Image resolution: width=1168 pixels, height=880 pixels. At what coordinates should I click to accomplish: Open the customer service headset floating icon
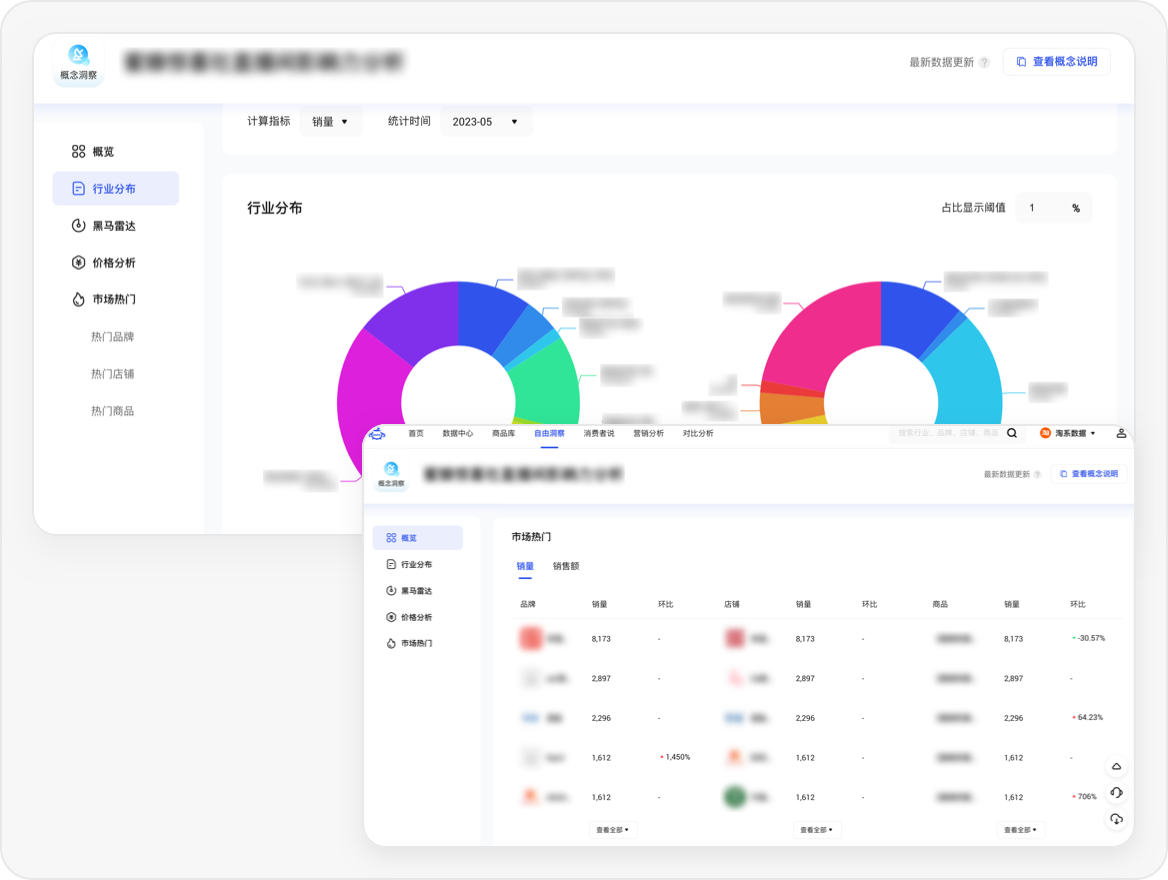[1116, 793]
